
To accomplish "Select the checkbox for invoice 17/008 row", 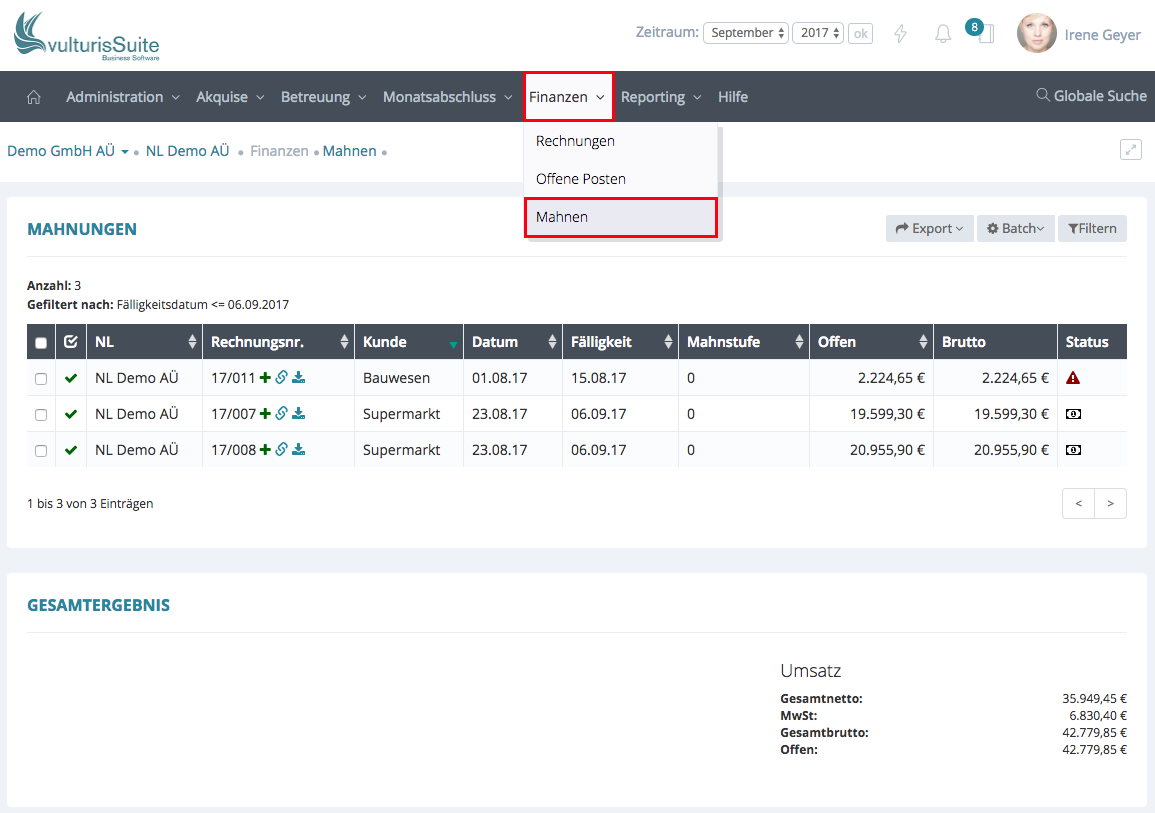I will tap(41, 451).
